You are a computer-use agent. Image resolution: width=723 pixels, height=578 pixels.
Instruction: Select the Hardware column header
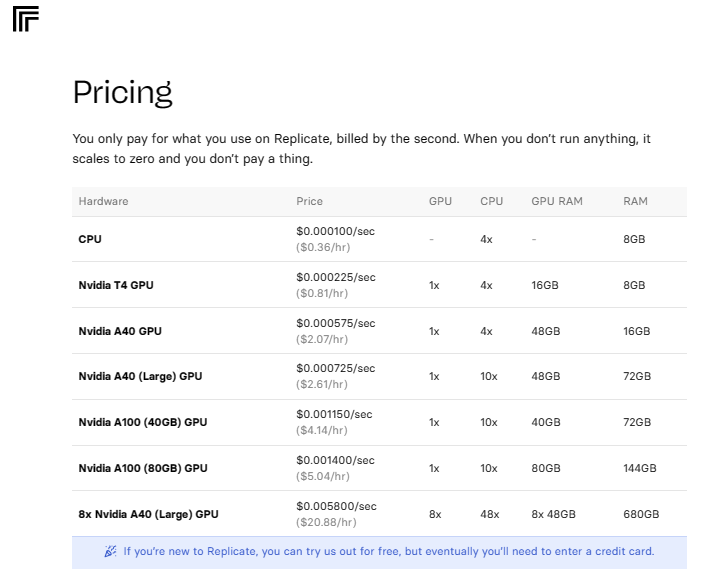pyautogui.click(x=103, y=201)
